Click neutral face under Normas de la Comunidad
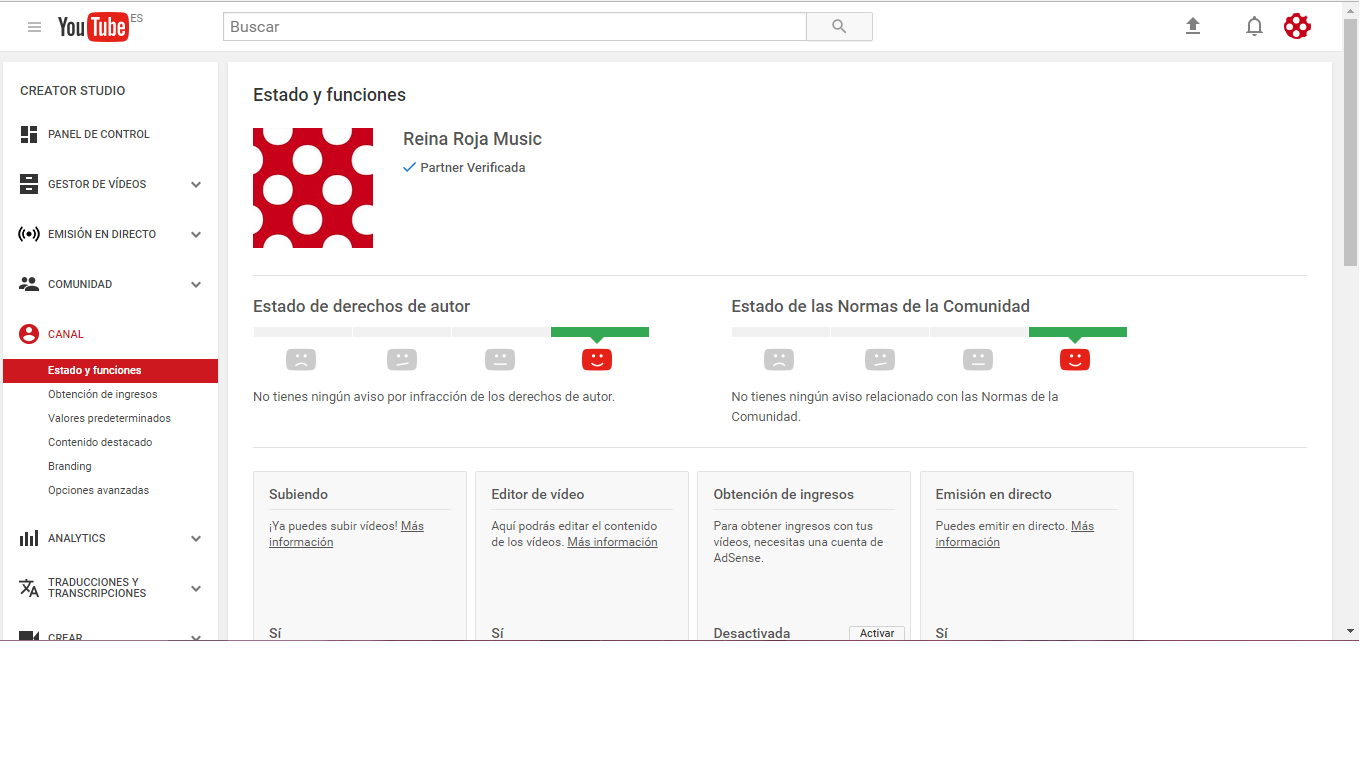 click(978, 360)
